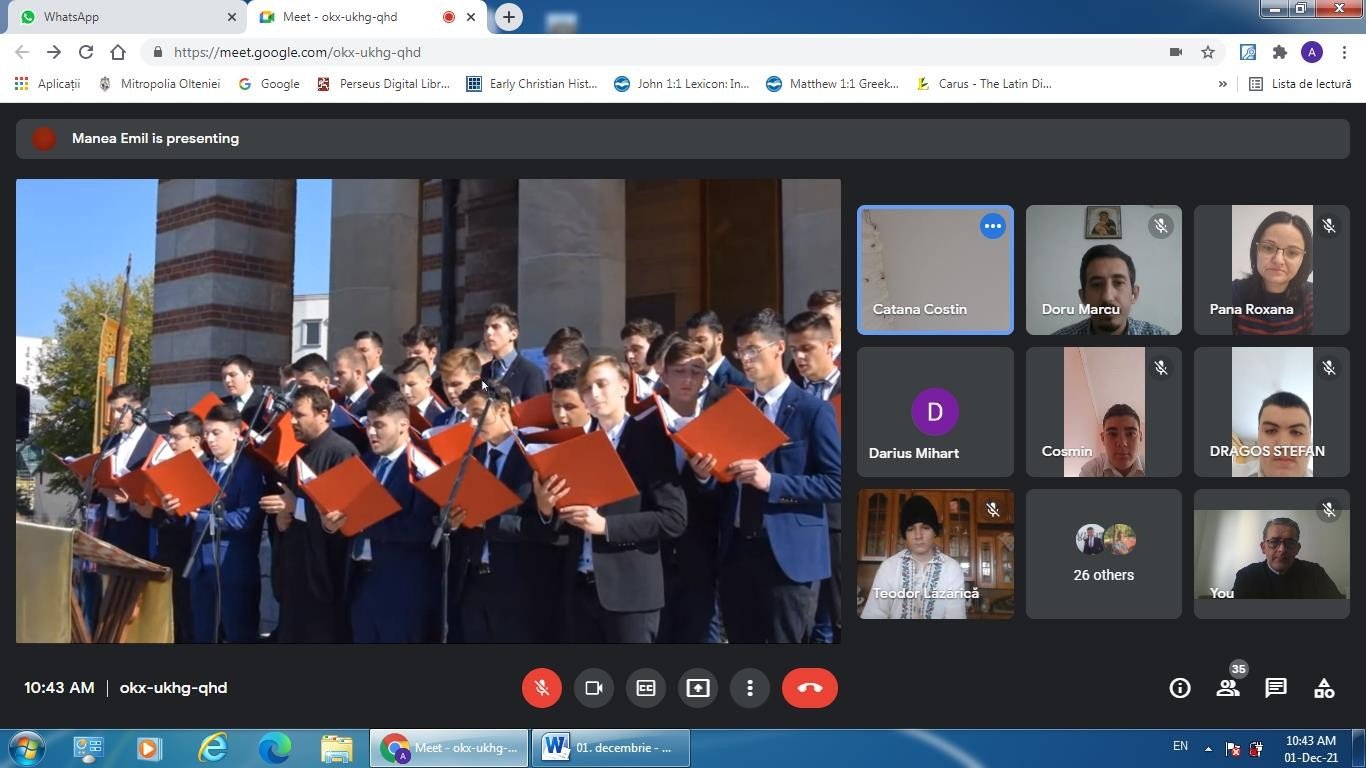Click the Present now screen-share icon
The height and width of the screenshot is (768, 1366).
(697, 688)
